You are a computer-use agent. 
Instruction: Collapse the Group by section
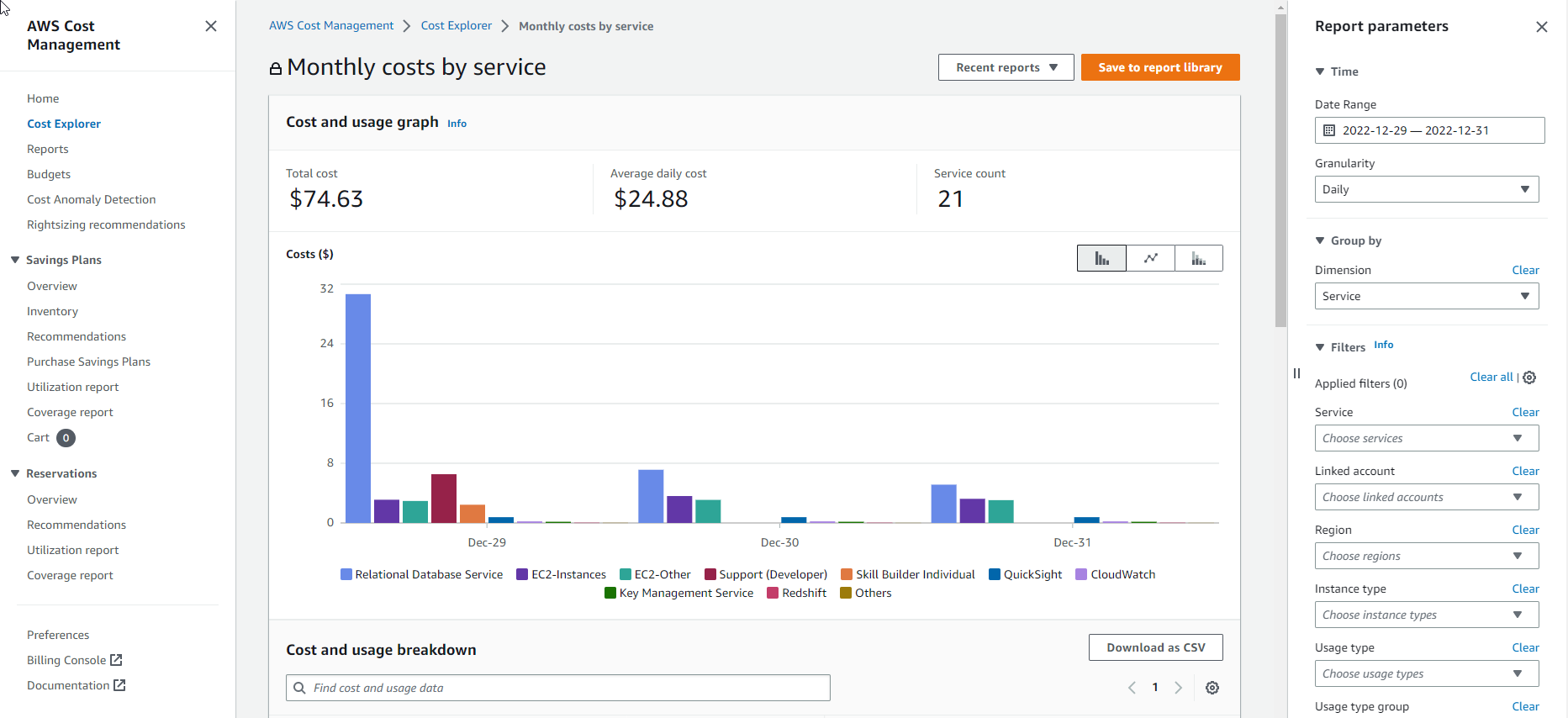point(1320,240)
